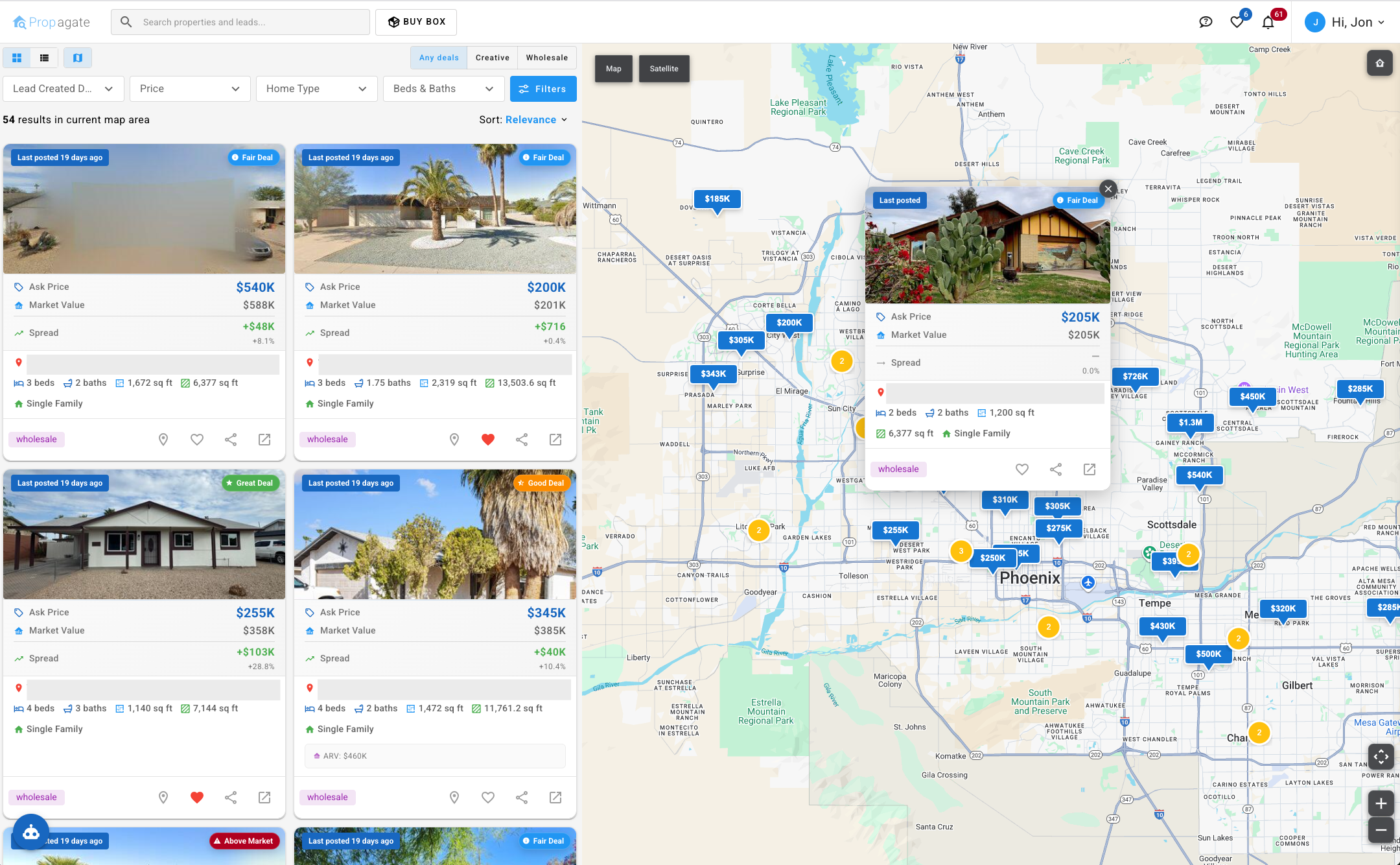Open saved favorites heart icon in header
1400x865 pixels.
tap(1237, 21)
